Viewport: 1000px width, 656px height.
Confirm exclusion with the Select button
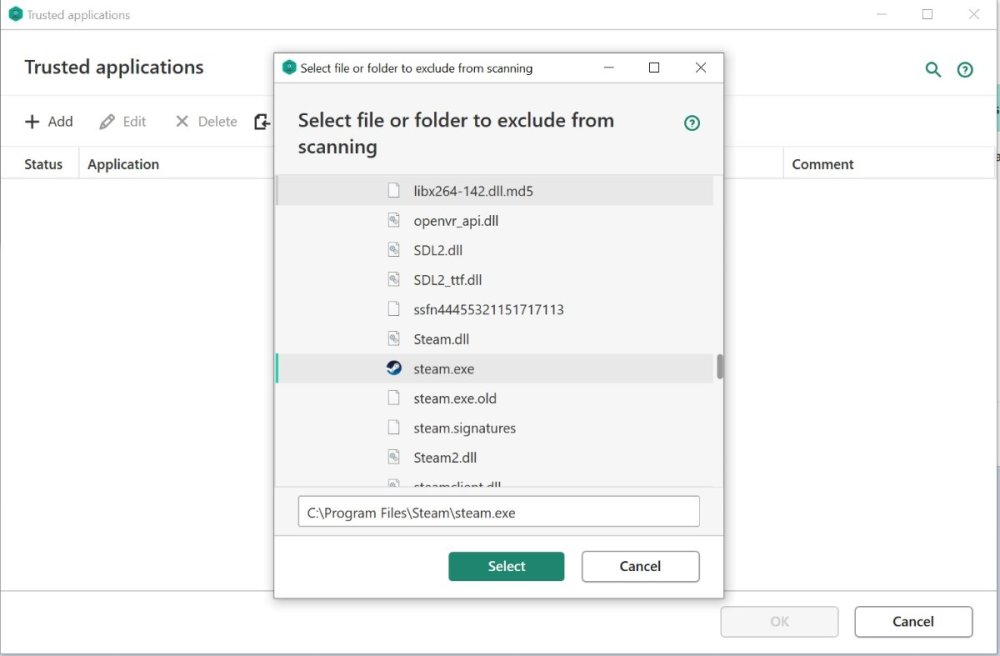(506, 566)
